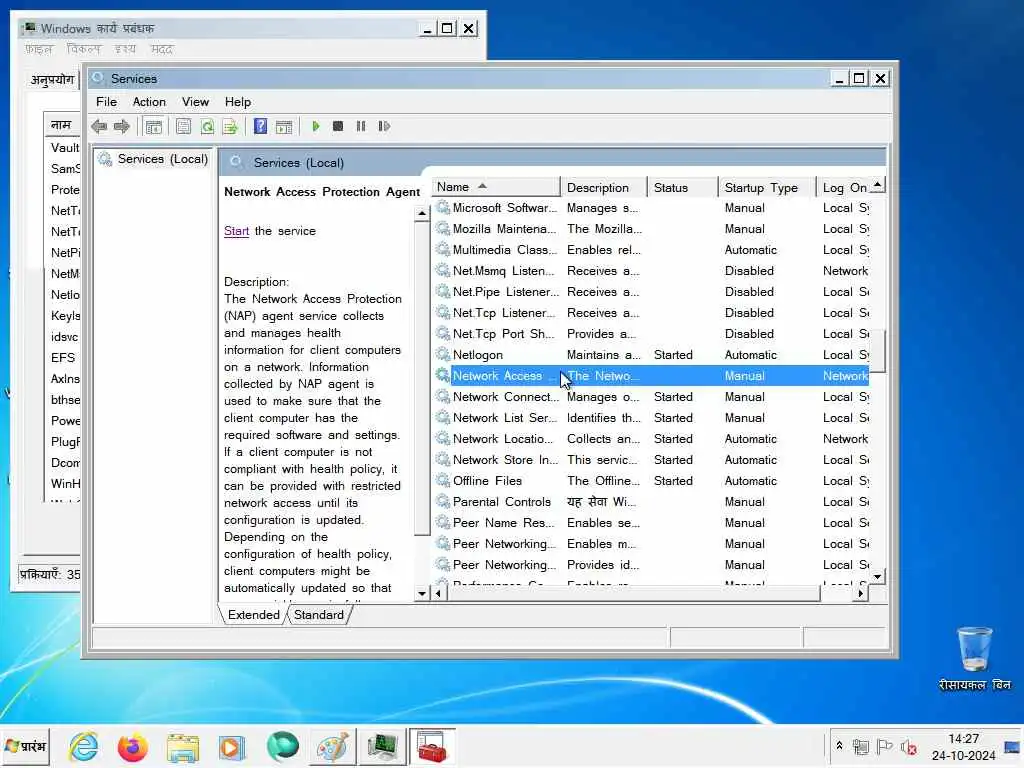Click the Start the service link

(x=236, y=231)
